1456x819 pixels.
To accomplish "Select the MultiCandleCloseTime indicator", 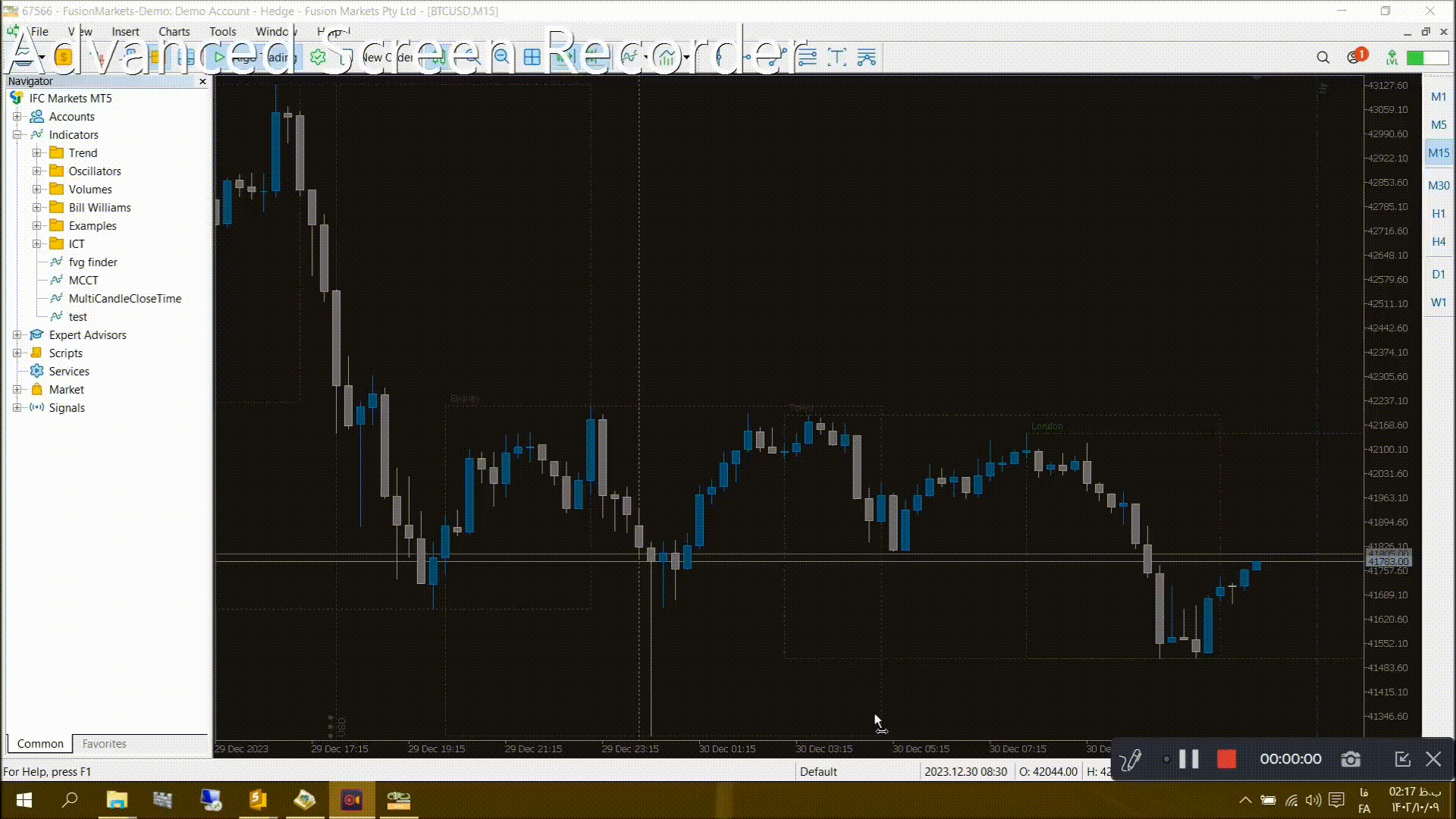I will pyautogui.click(x=125, y=299).
